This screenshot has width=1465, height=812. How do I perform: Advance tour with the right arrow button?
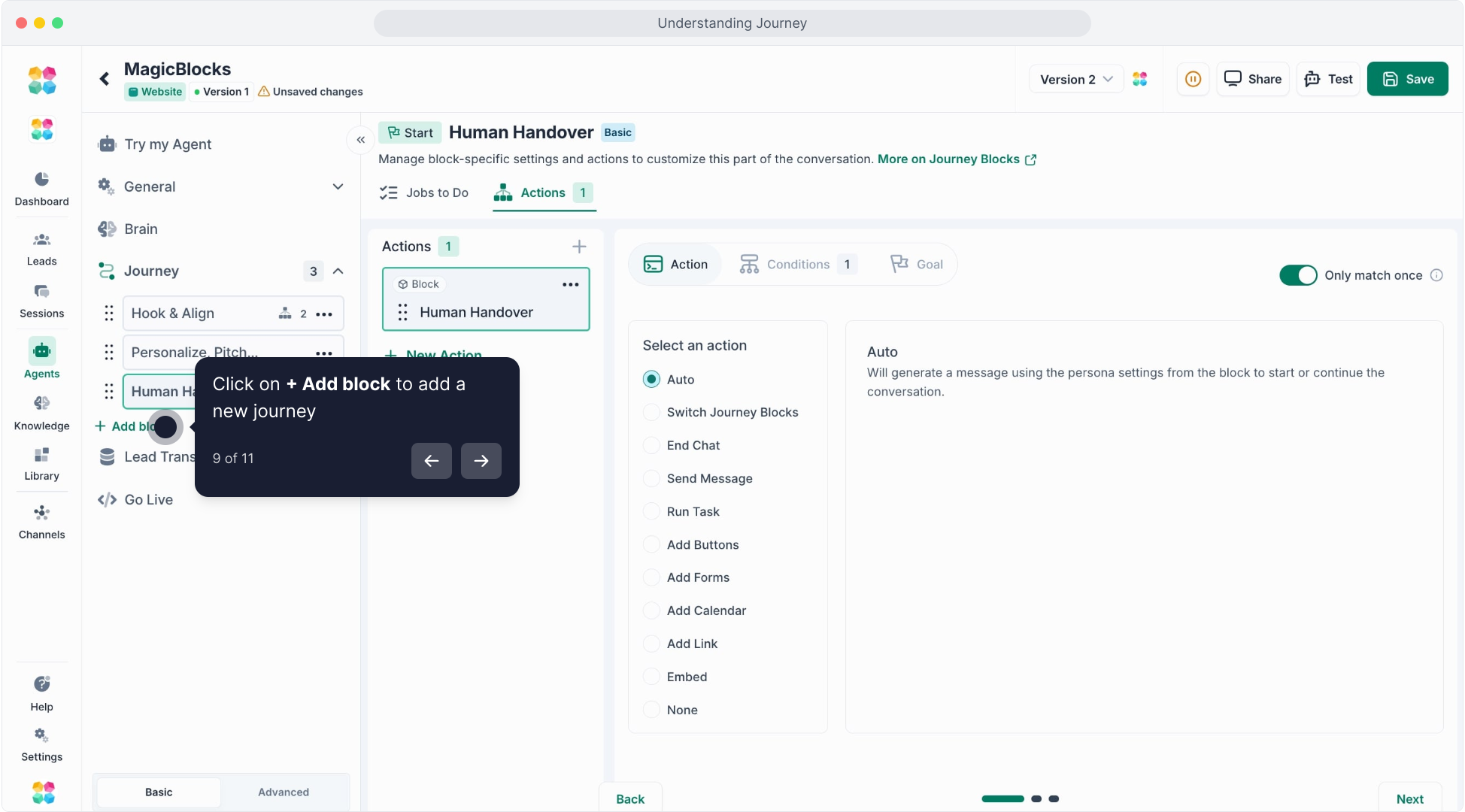(481, 461)
